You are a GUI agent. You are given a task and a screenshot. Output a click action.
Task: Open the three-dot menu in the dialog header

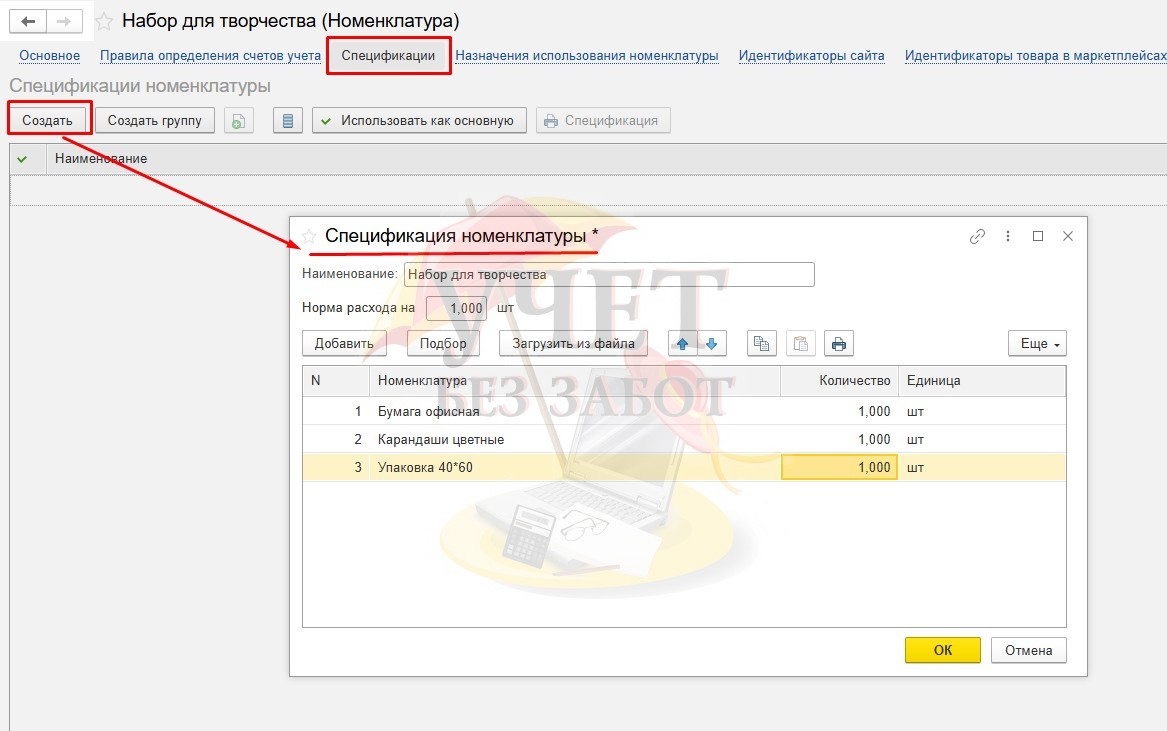[1008, 236]
